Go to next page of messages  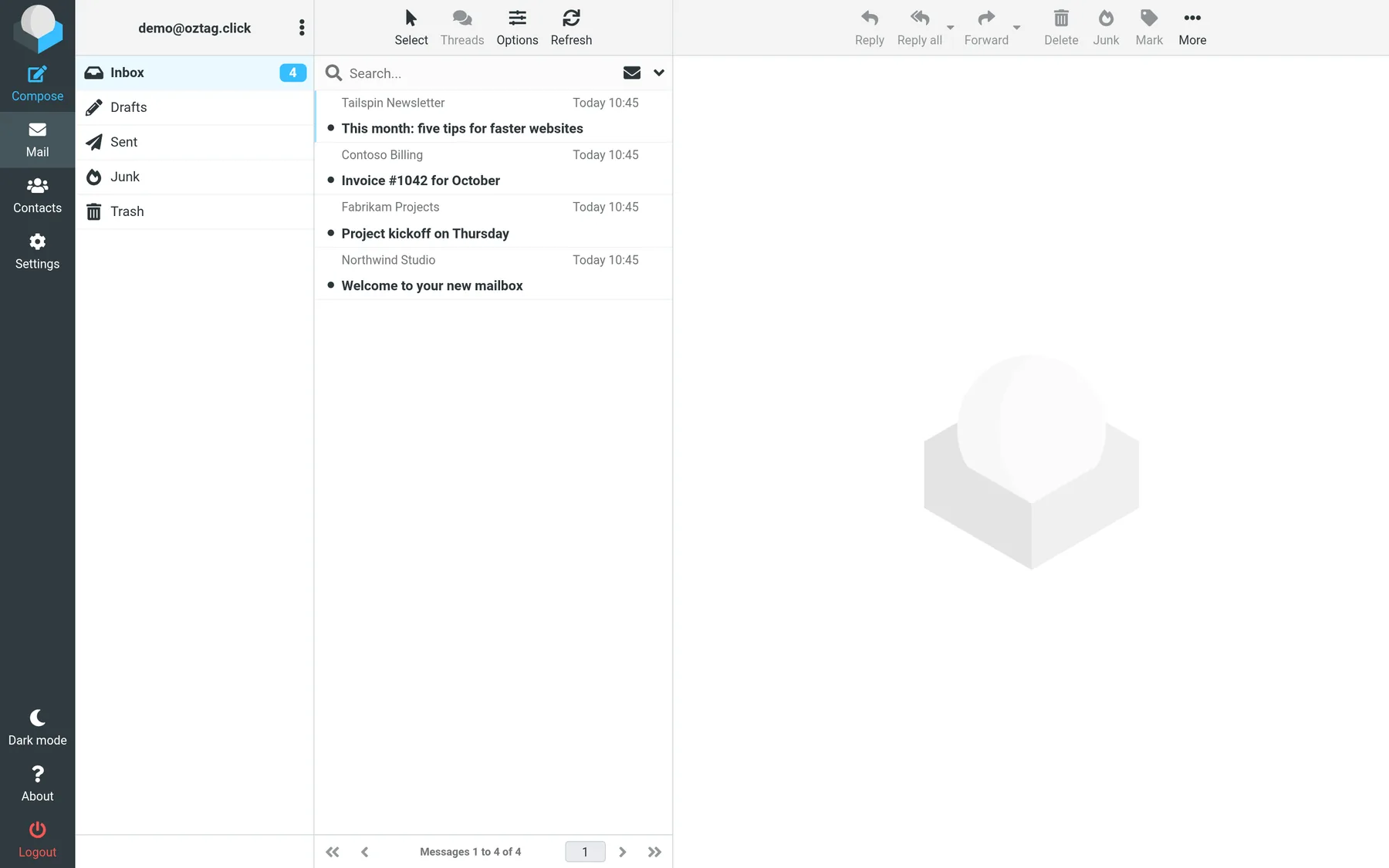tap(623, 852)
